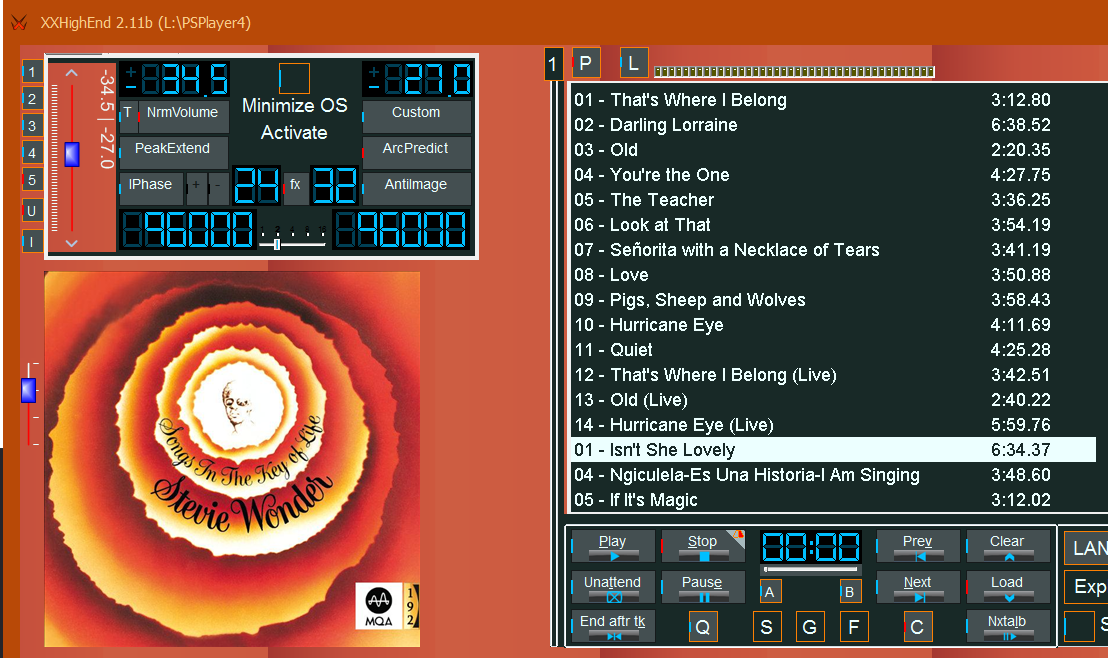Click the track position progress bar
This screenshot has height=658, width=1108.
(x=811, y=570)
